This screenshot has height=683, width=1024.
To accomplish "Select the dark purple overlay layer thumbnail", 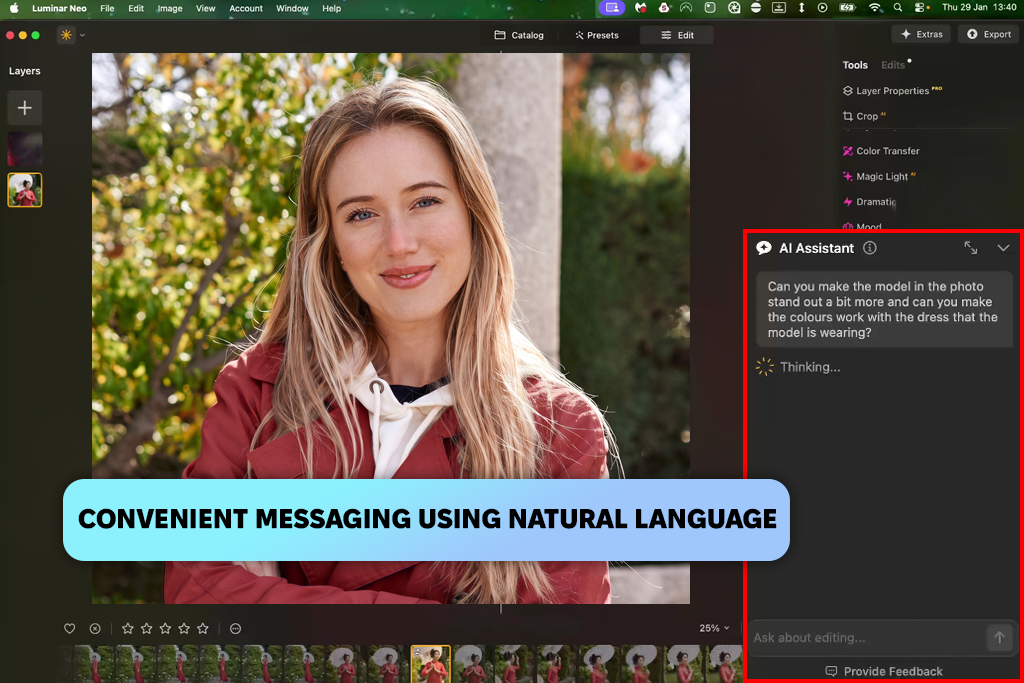I will tap(25, 148).
